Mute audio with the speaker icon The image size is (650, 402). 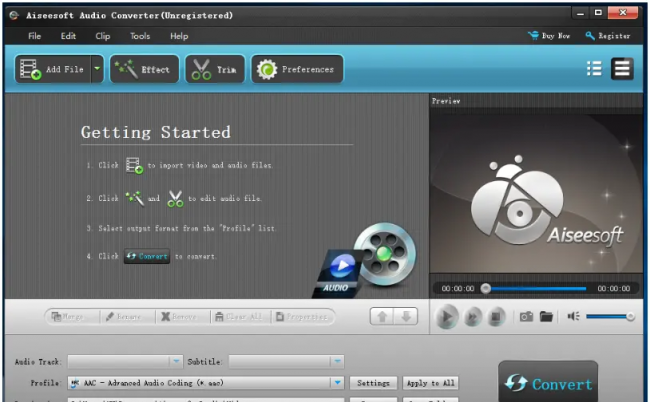(x=573, y=317)
